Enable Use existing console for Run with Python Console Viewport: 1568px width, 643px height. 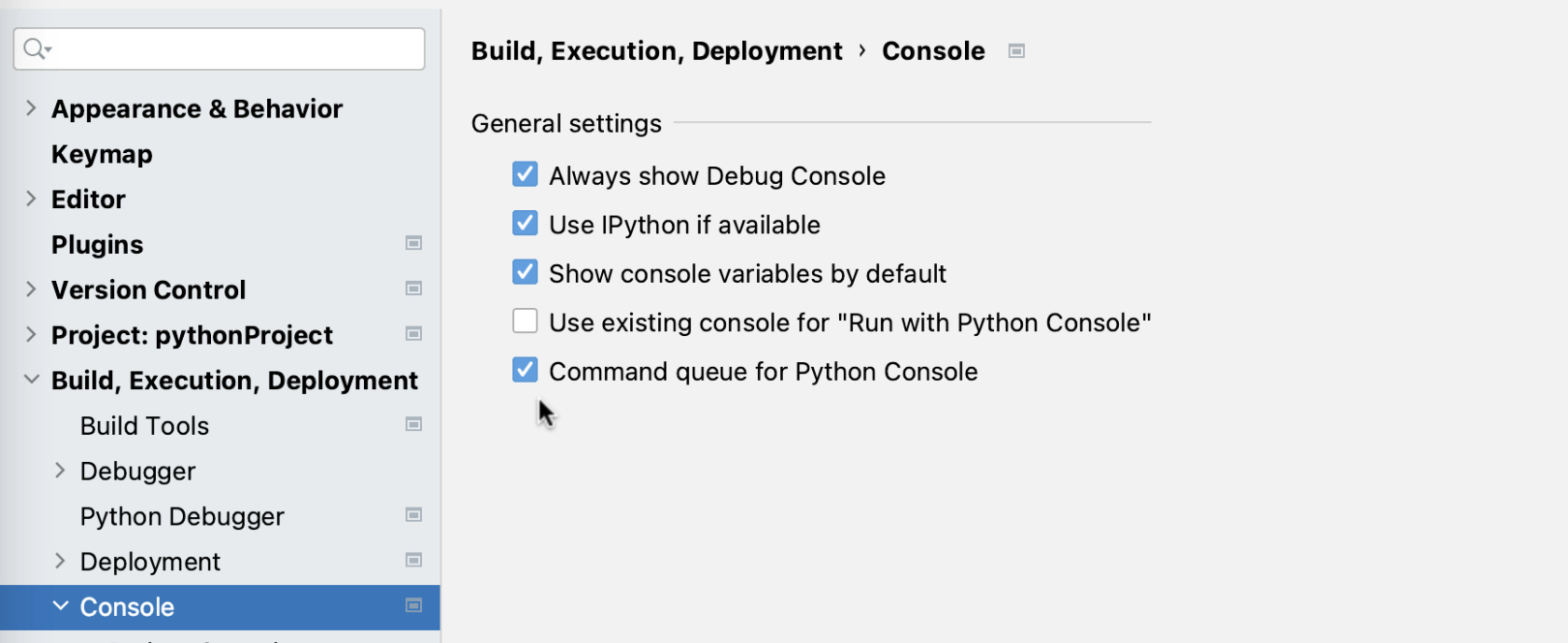525,321
